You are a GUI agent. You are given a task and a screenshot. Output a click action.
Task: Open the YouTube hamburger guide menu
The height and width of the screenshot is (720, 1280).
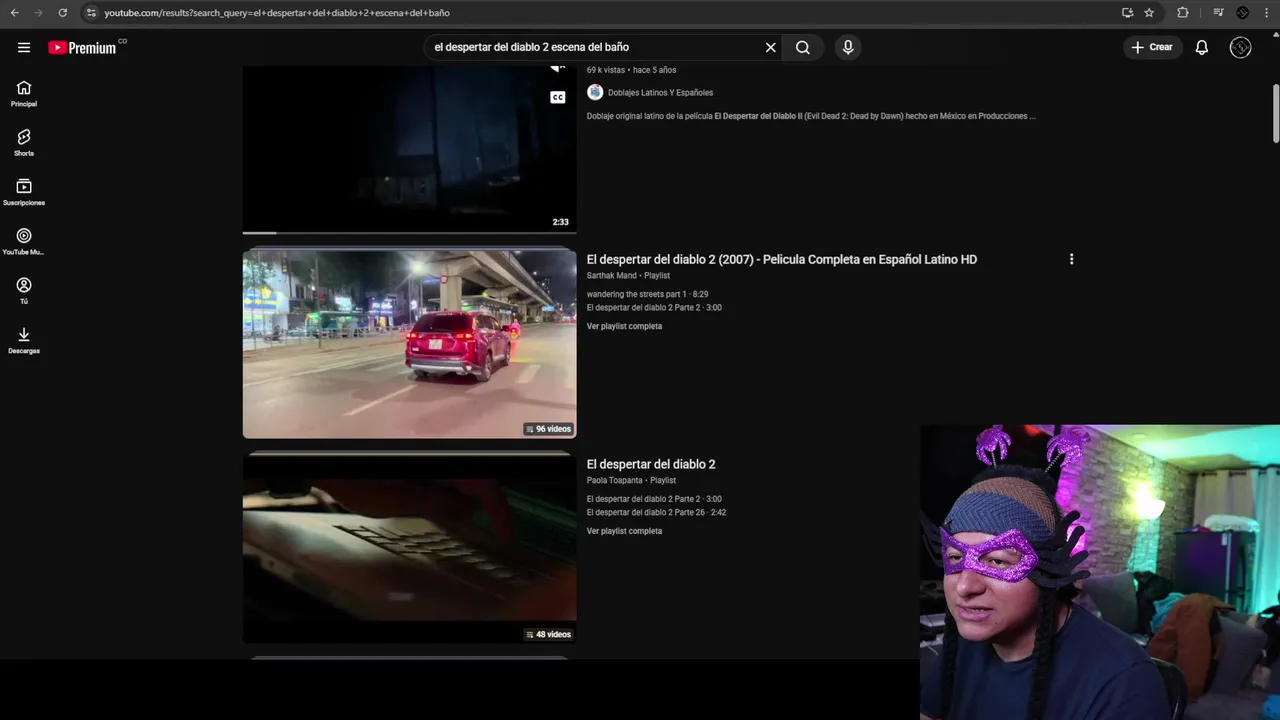24,47
